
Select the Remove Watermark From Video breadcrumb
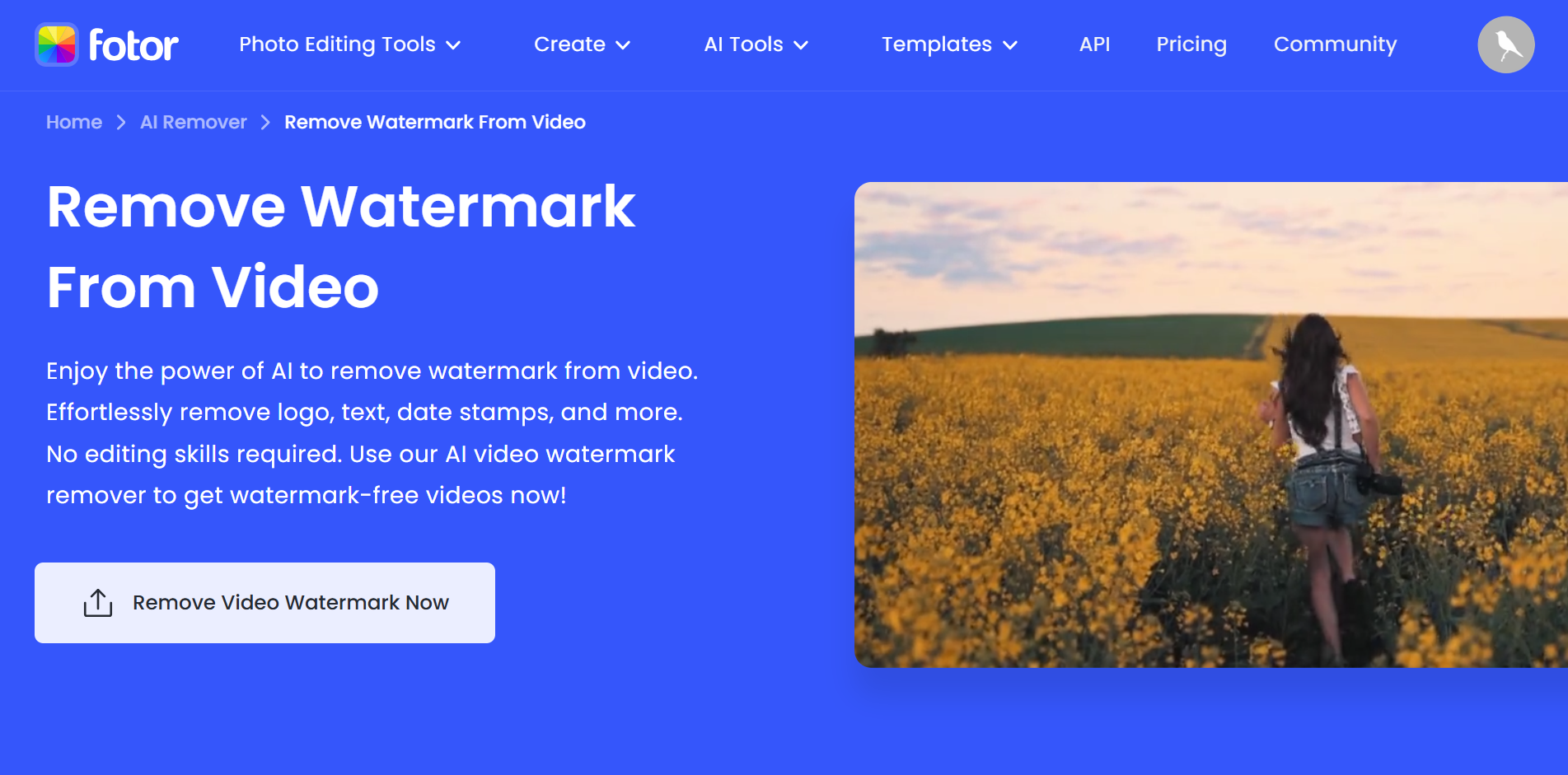pyautogui.click(x=434, y=122)
